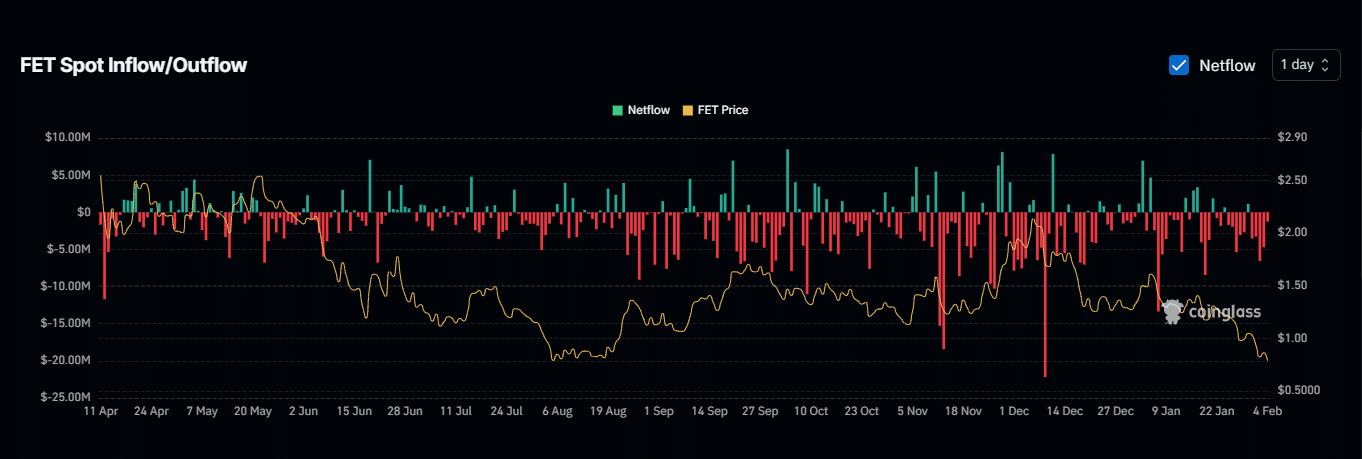Click the FET Spot Inflow/Outflow title

(133, 65)
